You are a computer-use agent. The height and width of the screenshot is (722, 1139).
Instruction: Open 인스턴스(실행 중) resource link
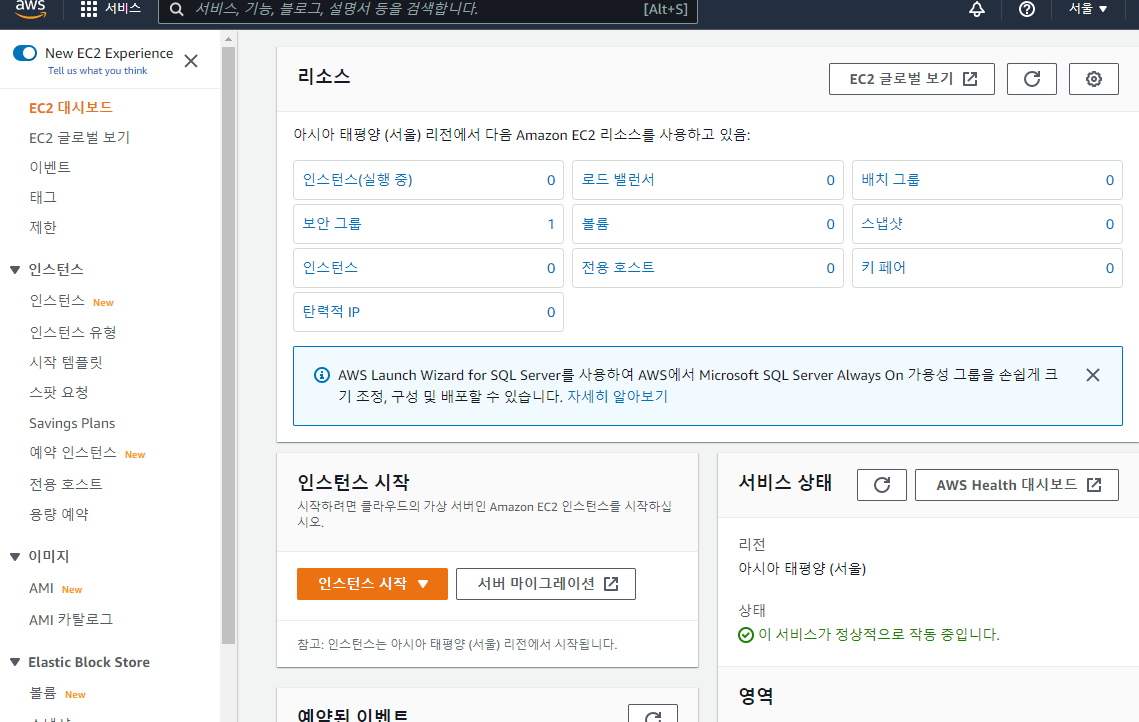click(x=357, y=179)
